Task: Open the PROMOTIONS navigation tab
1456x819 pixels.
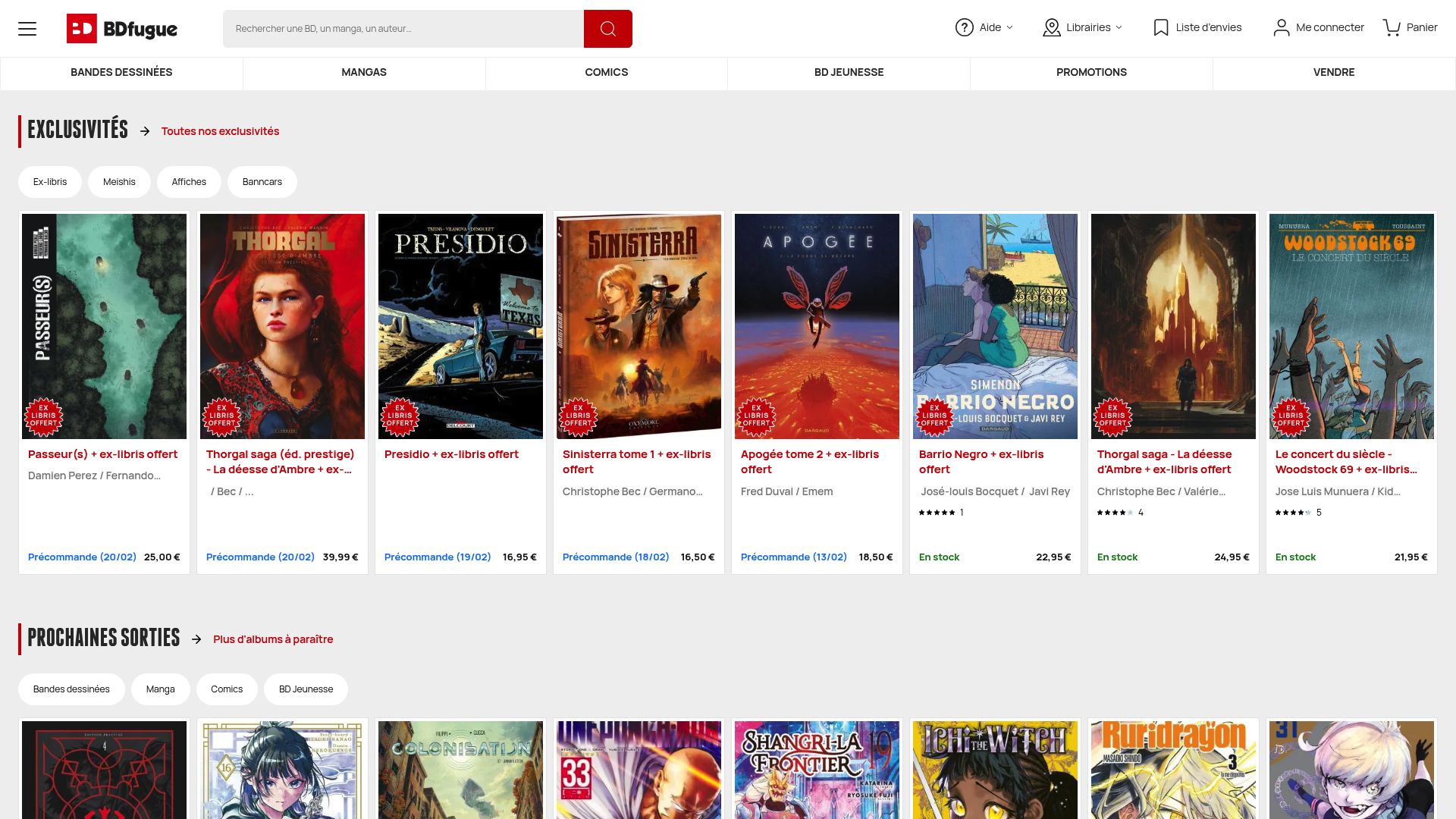Action: 1091,73
